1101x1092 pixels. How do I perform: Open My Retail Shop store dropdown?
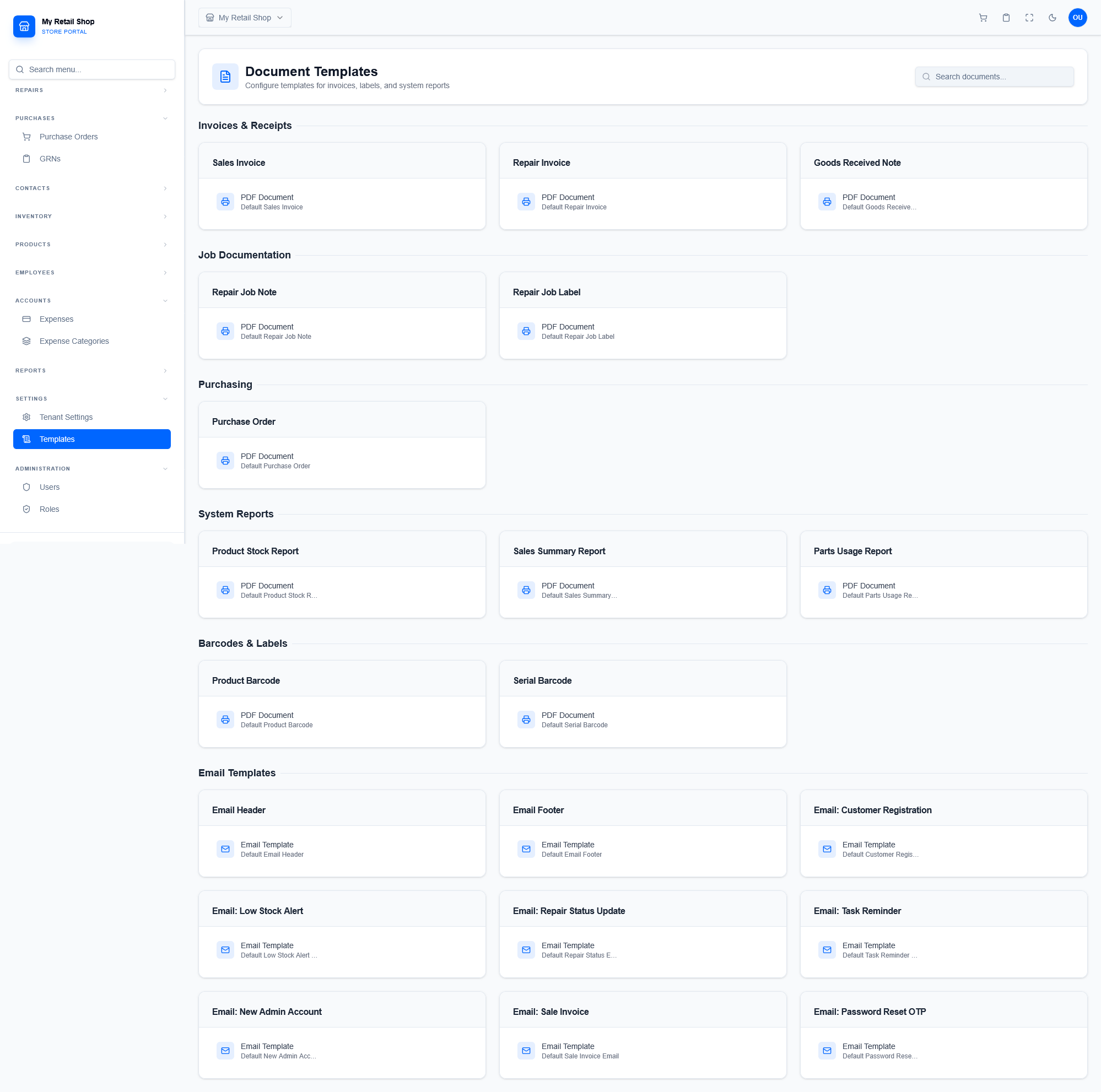pos(245,18)
